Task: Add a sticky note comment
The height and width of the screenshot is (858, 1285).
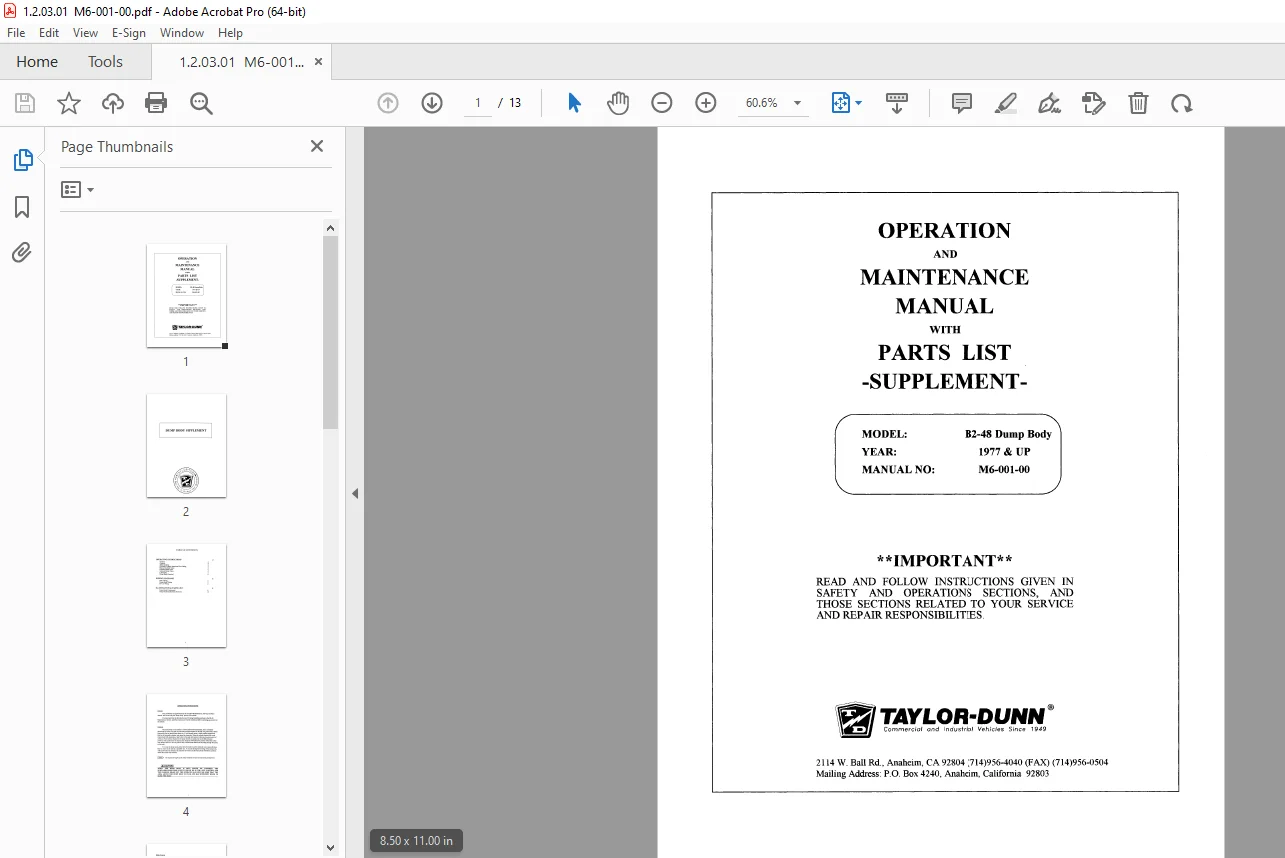Action: coord(962,103)
